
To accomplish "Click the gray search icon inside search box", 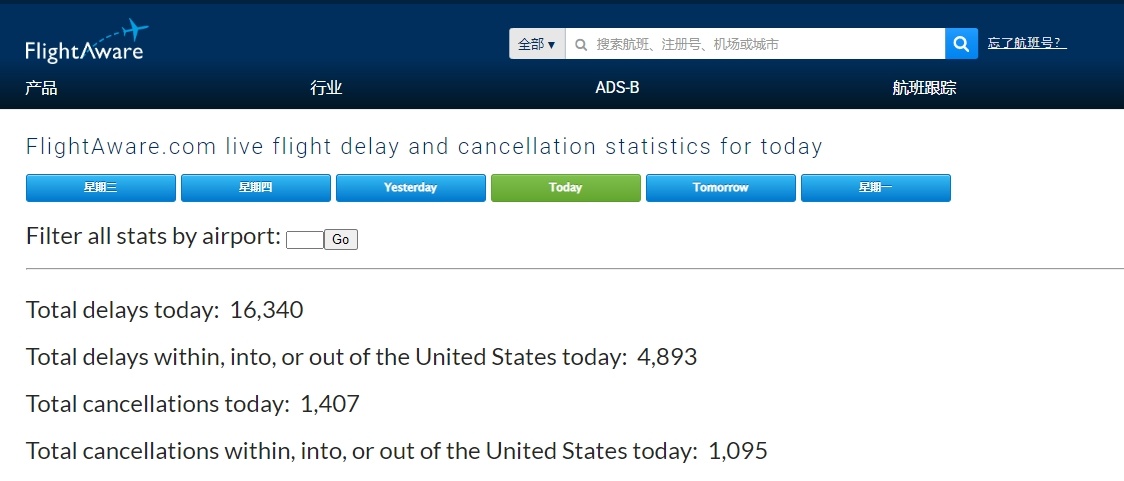I will point(581,44).
